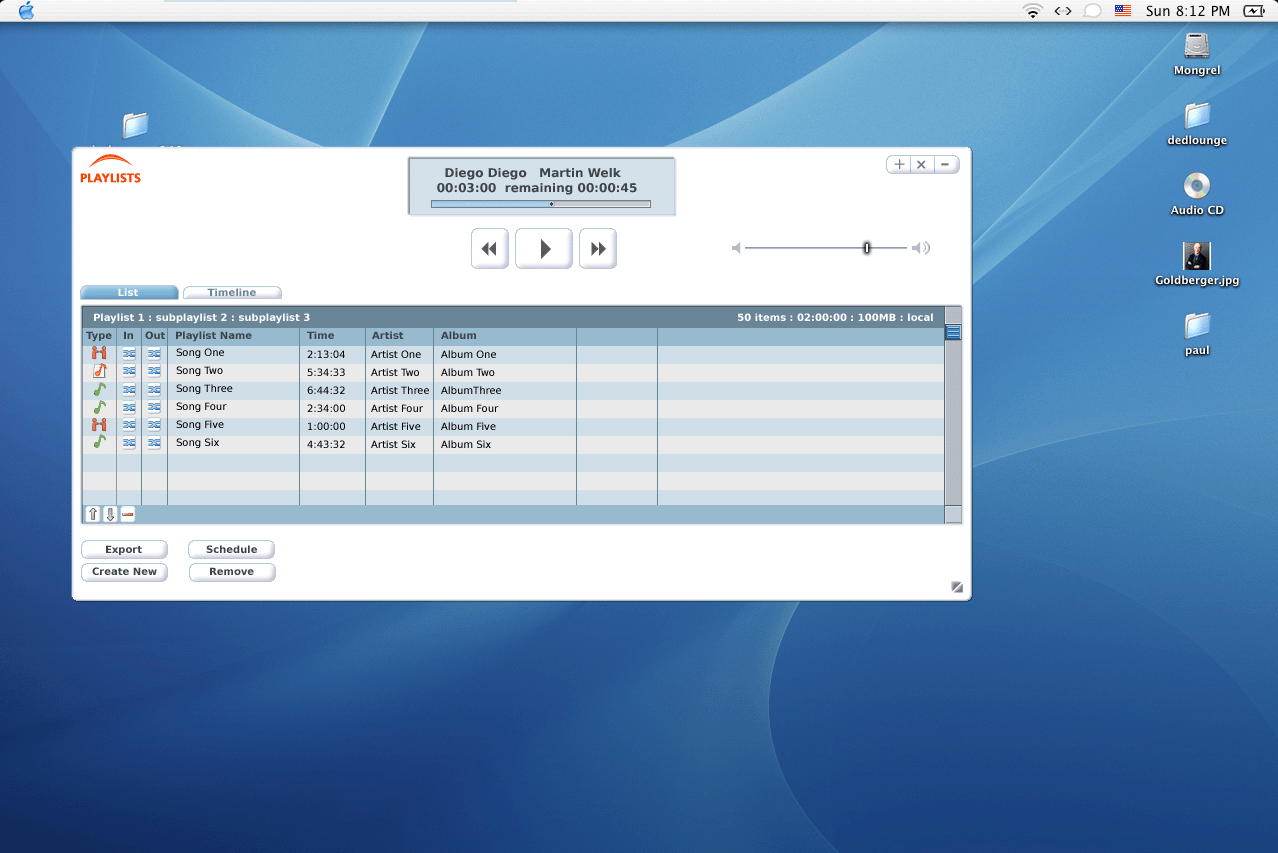Click the green note icon for Song Four
This screenshot has height=853, width=1278.
click(99, 407)
